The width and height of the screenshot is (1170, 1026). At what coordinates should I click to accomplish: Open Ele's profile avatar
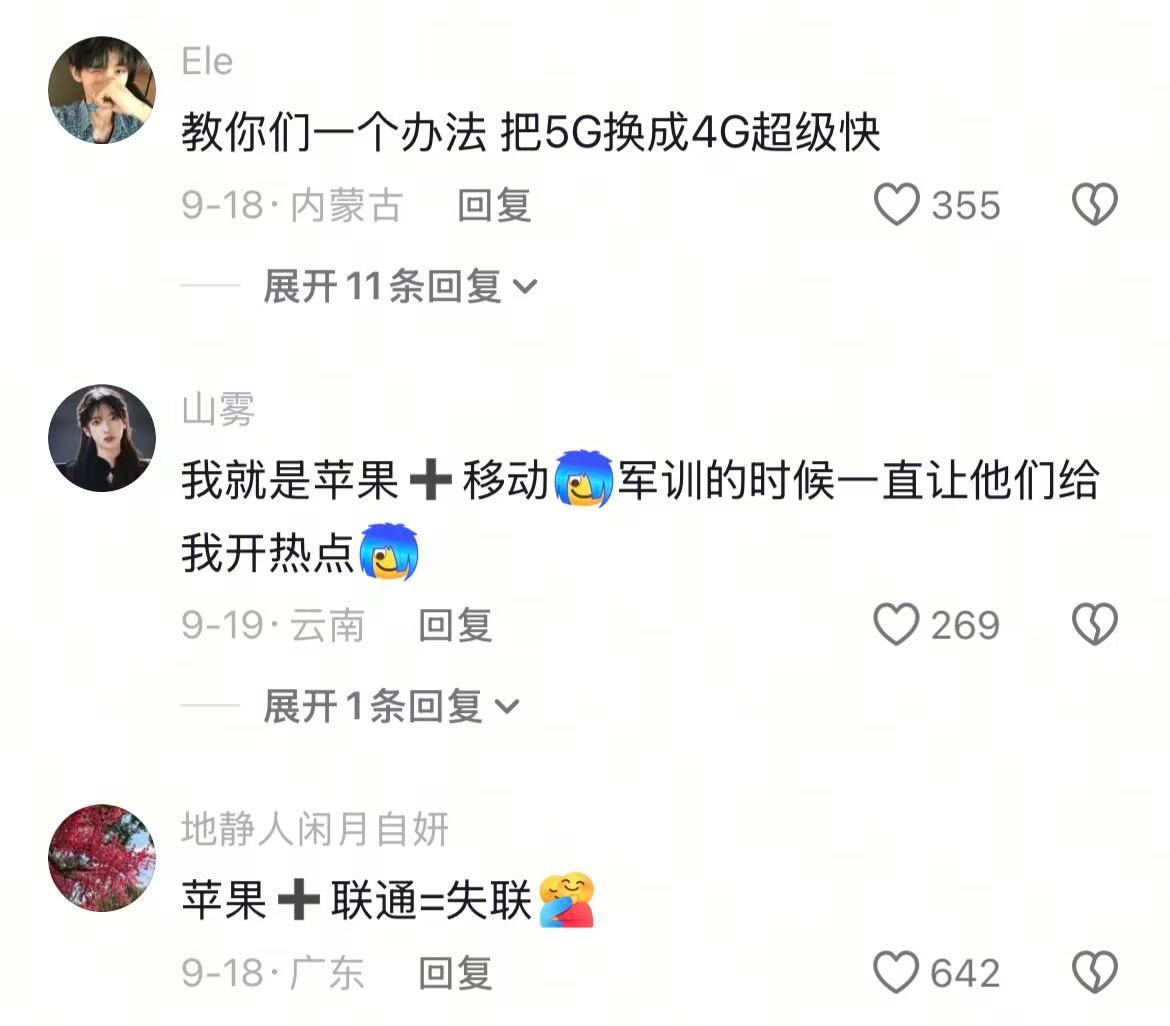pyautogui.click(x=102, y=90)
